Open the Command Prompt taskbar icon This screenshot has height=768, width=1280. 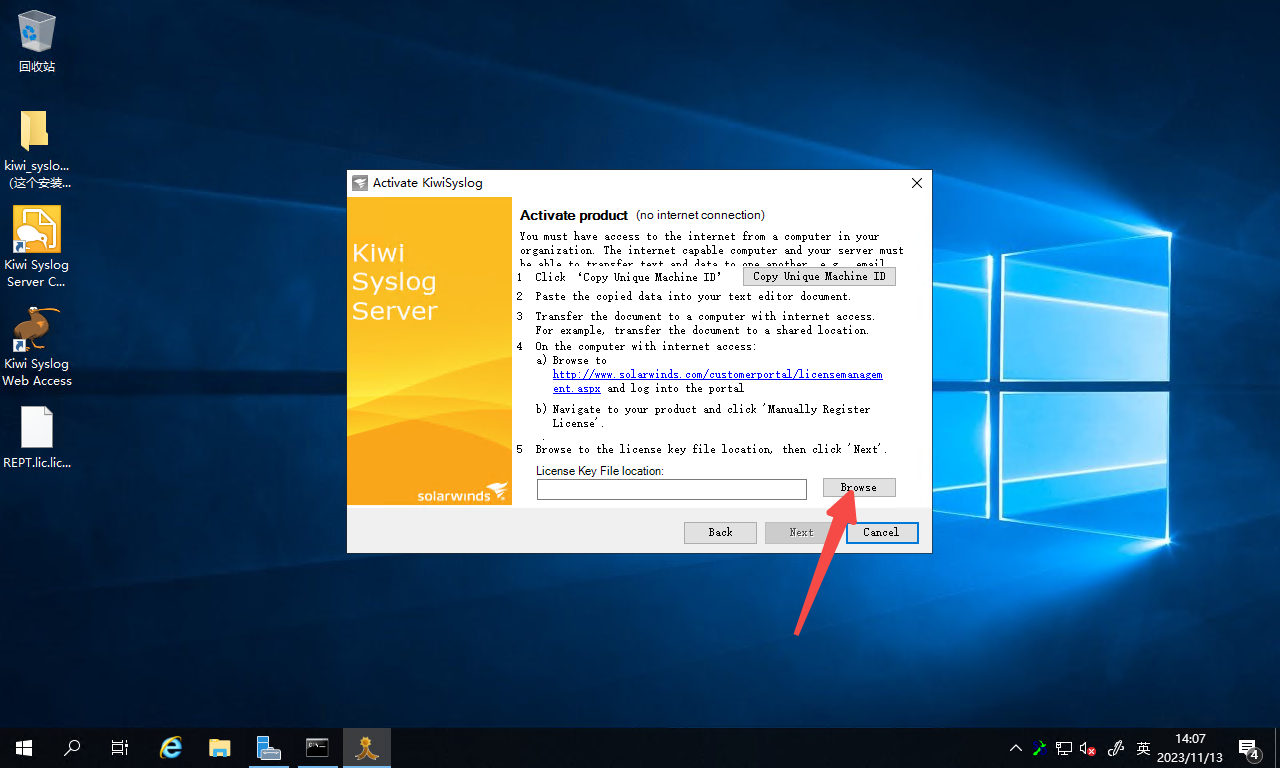pyautogui.click(x=317, y=748)
